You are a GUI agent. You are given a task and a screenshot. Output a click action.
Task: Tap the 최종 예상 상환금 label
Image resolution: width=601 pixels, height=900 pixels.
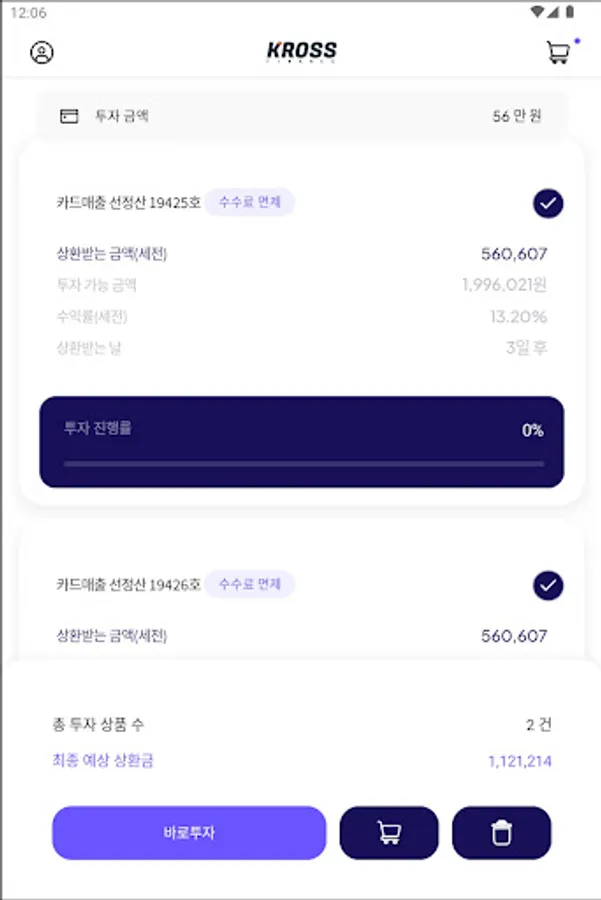click(103, 761)
